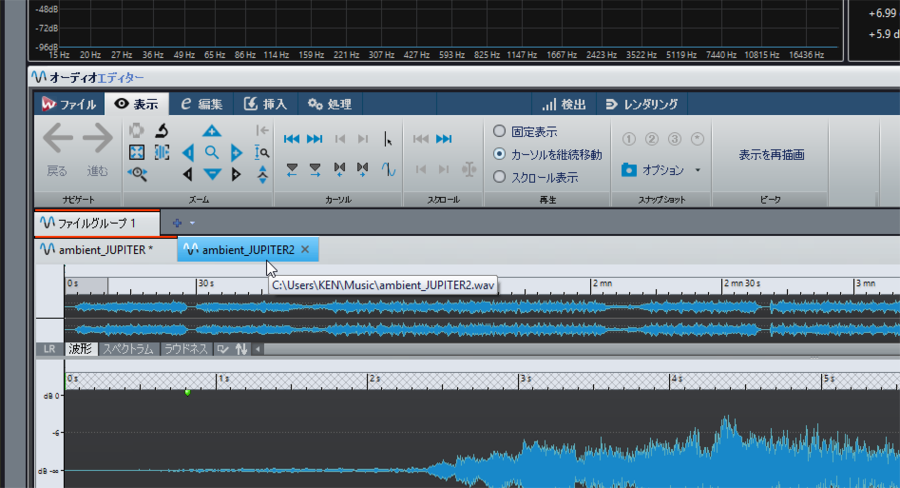Image resolution: width=900 pixels, height=488 pixels.
Task: Click the plus icon next to ファイルグループ 1
Action: click(177, 223)
